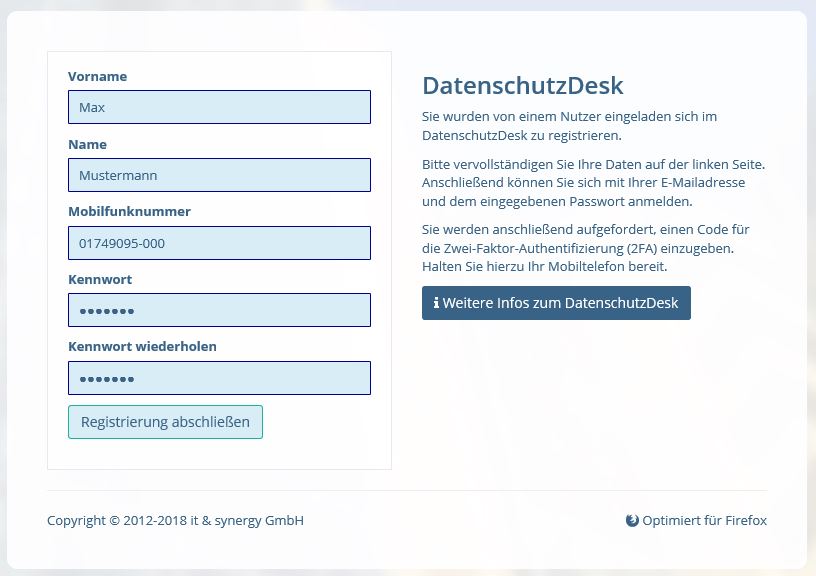This screenshot has height=576, width=816.
Task: Click paragraph starting 'Bitte vervollständigen Sie'
Action: click(593, 183)
